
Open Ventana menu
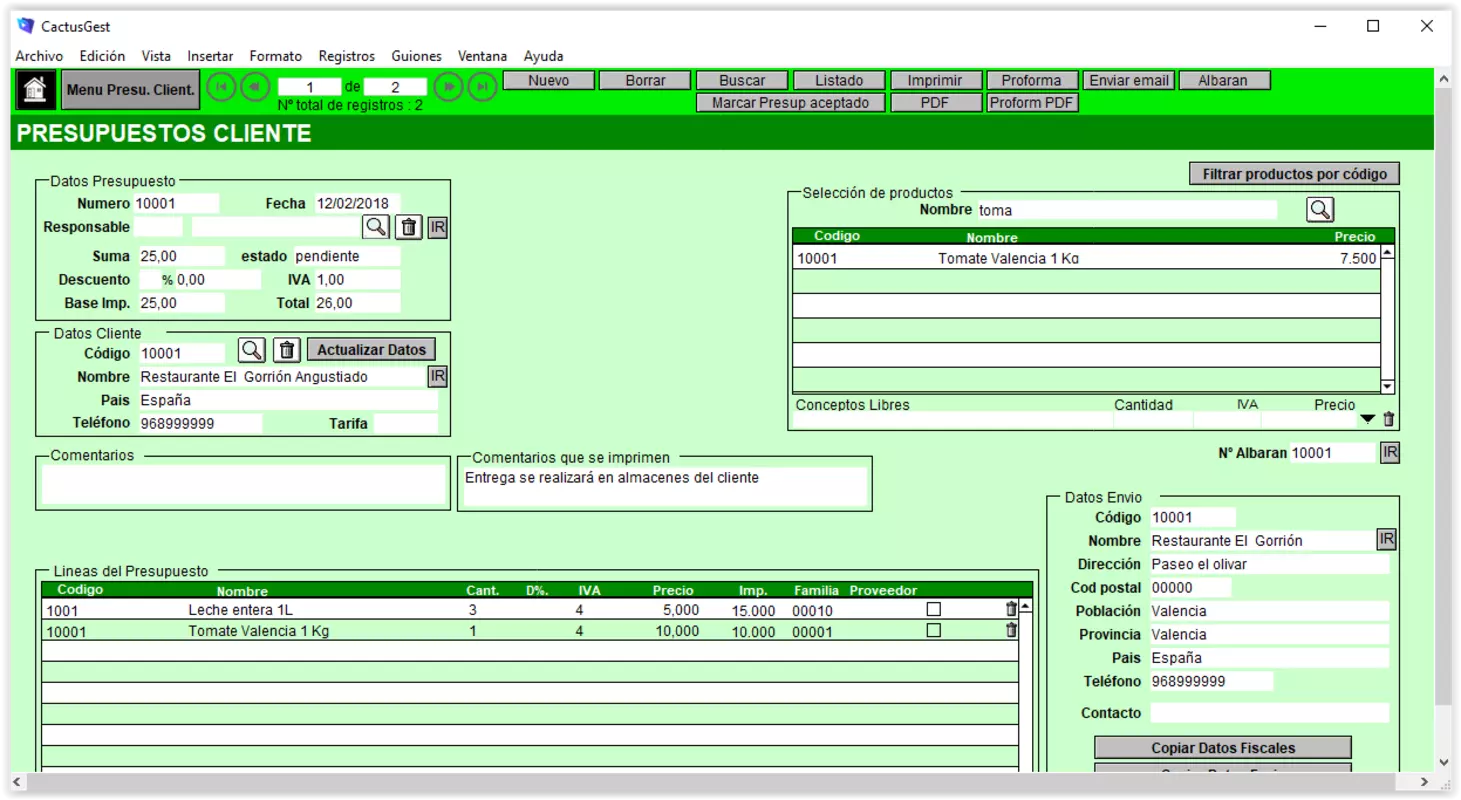click(482, 56)
